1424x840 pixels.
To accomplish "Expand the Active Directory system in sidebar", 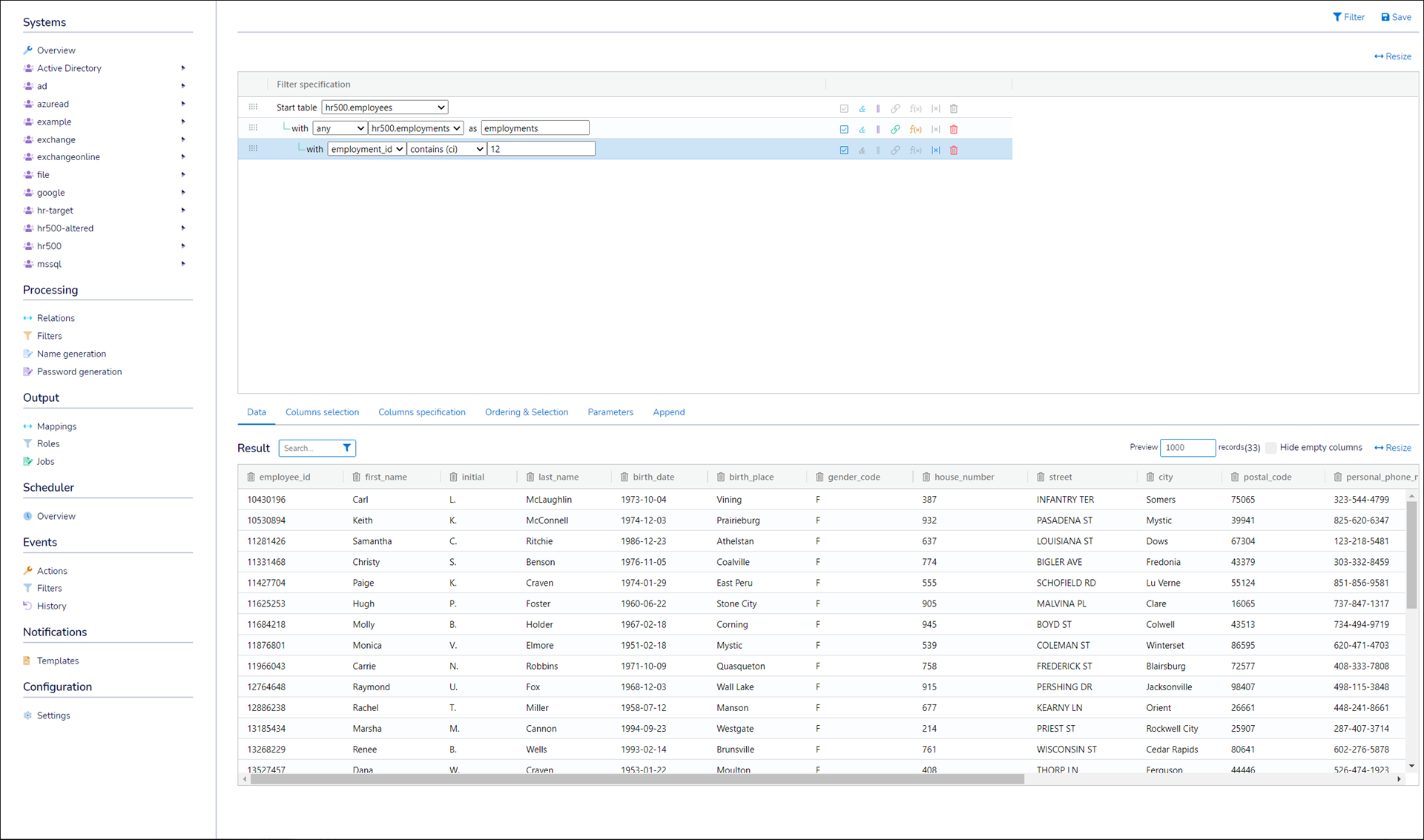I will [182, 68].
